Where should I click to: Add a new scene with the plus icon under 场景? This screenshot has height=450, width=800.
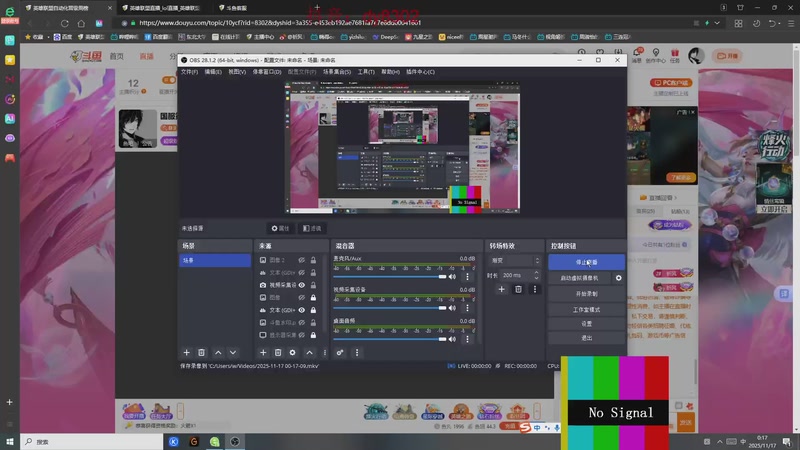click(x=186, y=353)
